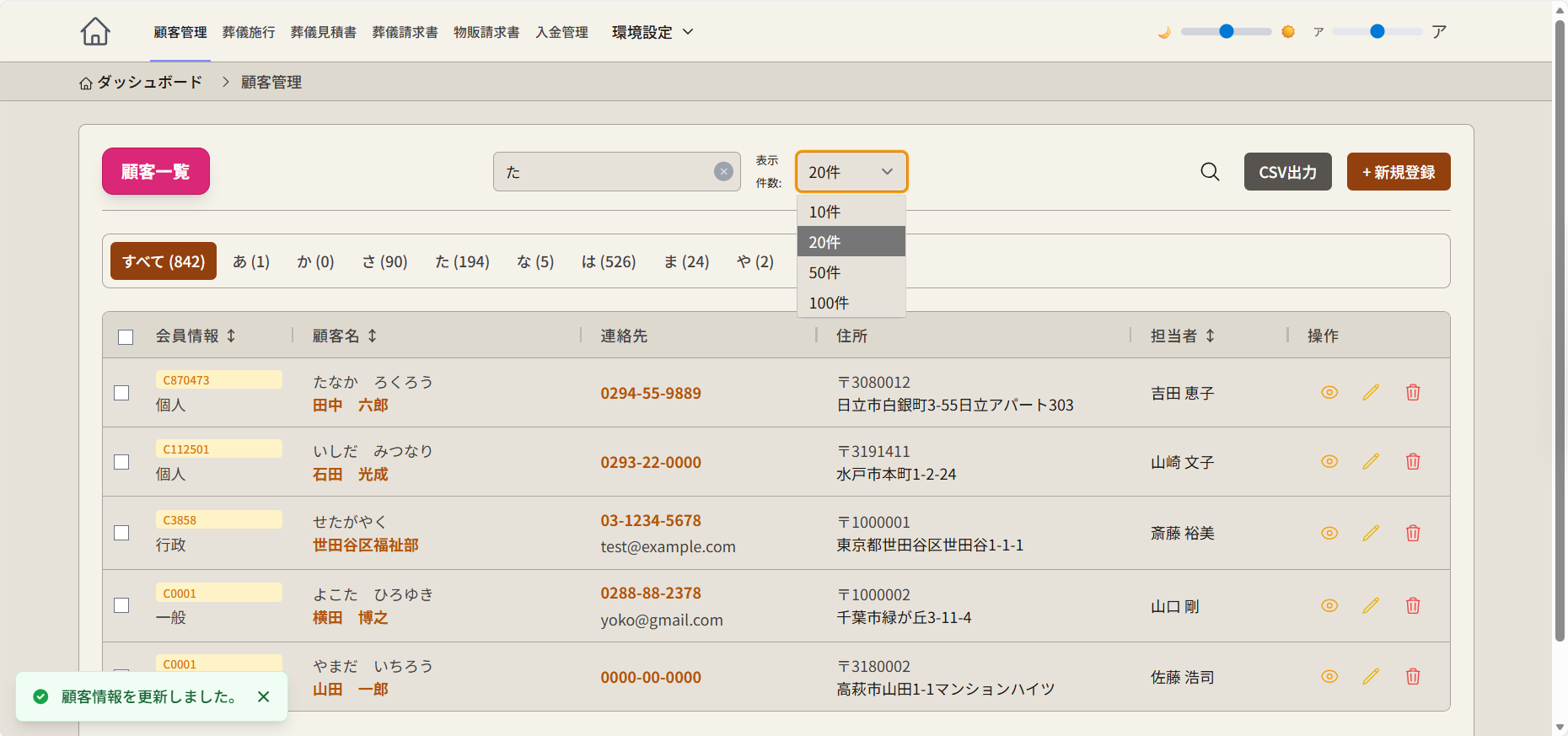1568x736 pixels.
Task: Edit the 山田 一郎 record
Action: click(1371, 676)
